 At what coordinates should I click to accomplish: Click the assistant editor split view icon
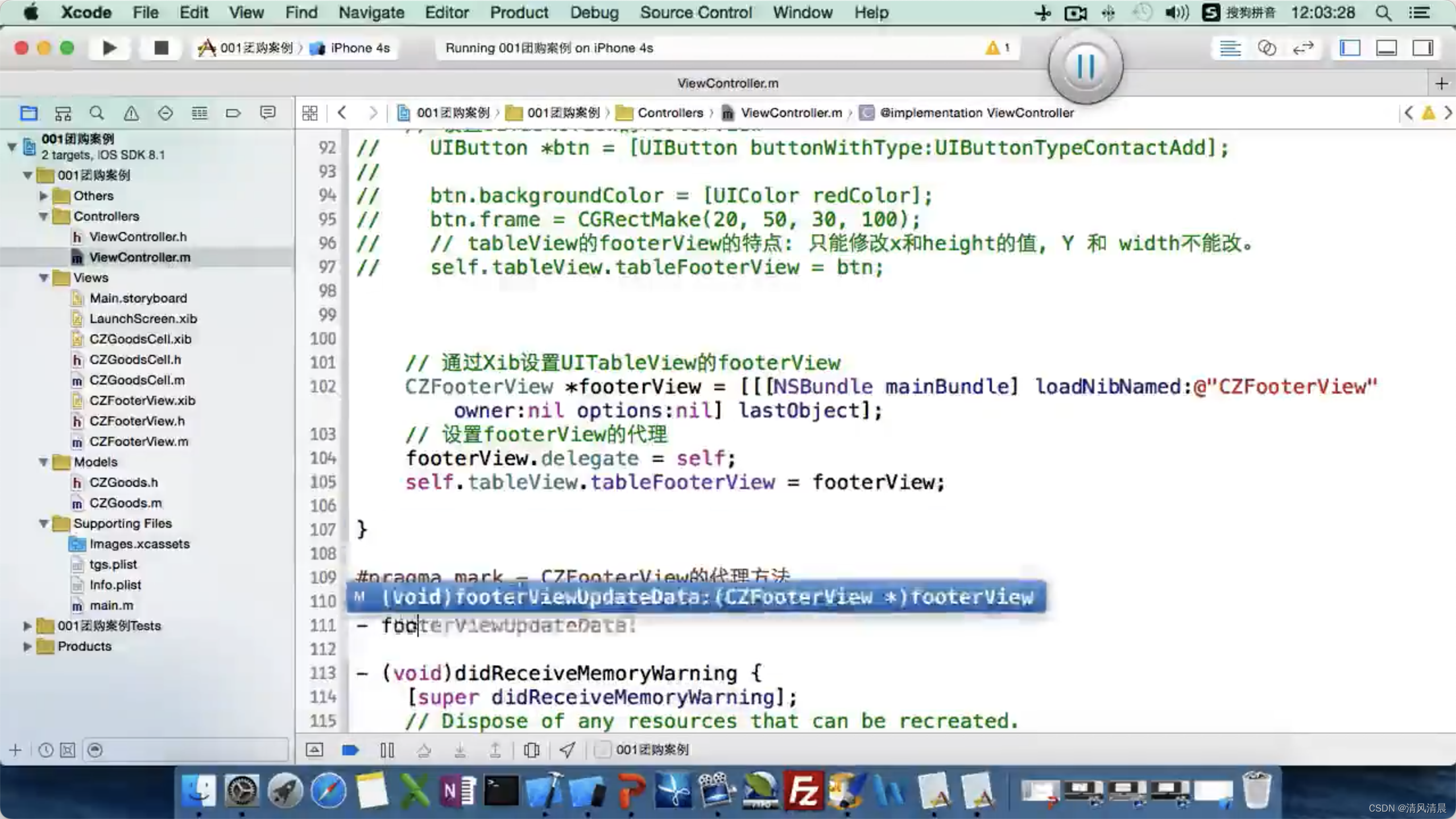click(1266, 47)
